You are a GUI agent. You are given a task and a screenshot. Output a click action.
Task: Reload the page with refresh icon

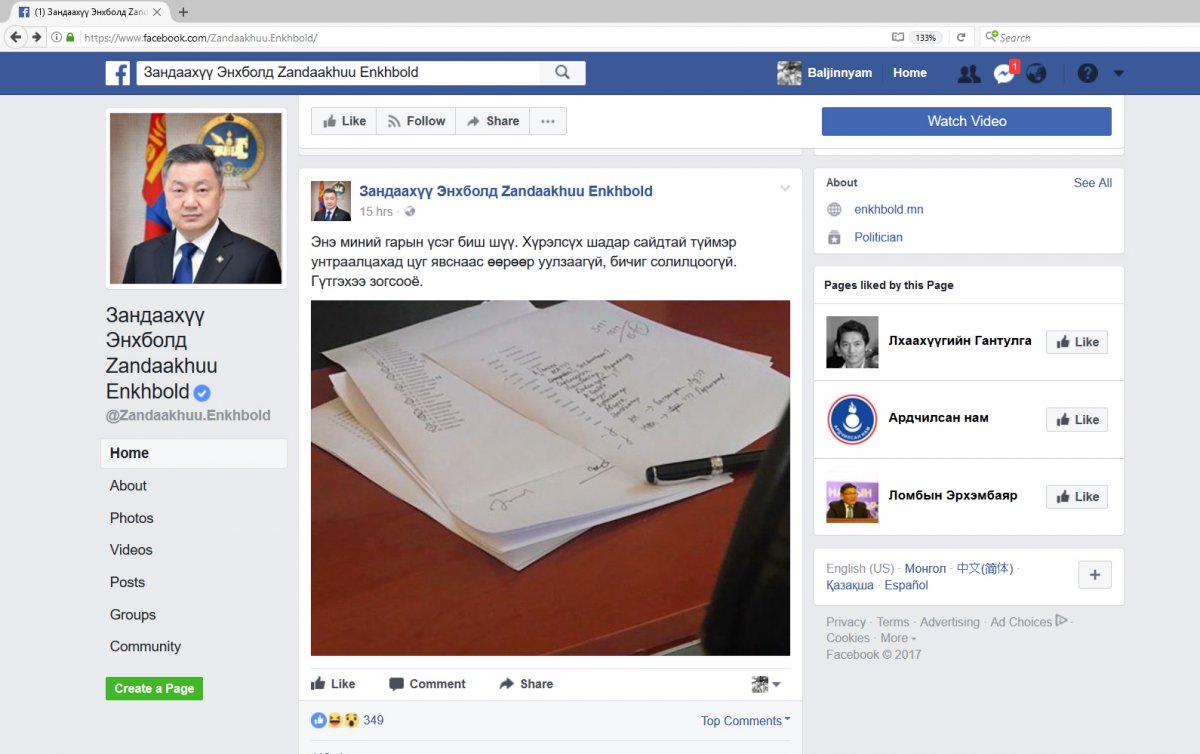961,37
